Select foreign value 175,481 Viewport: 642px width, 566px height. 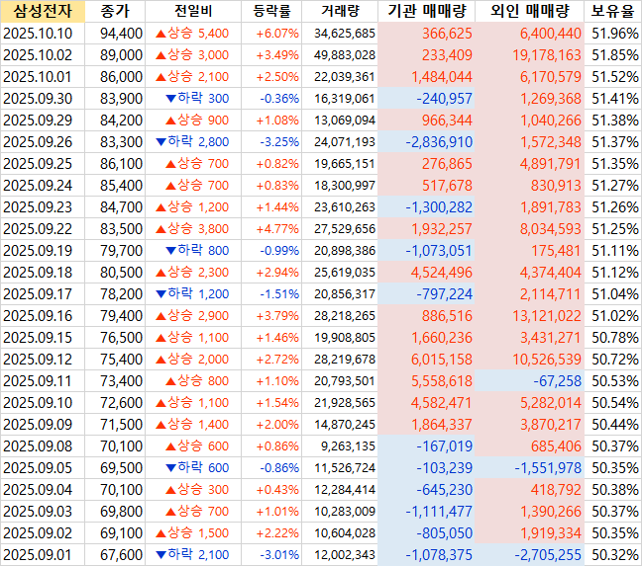point(530,250)
